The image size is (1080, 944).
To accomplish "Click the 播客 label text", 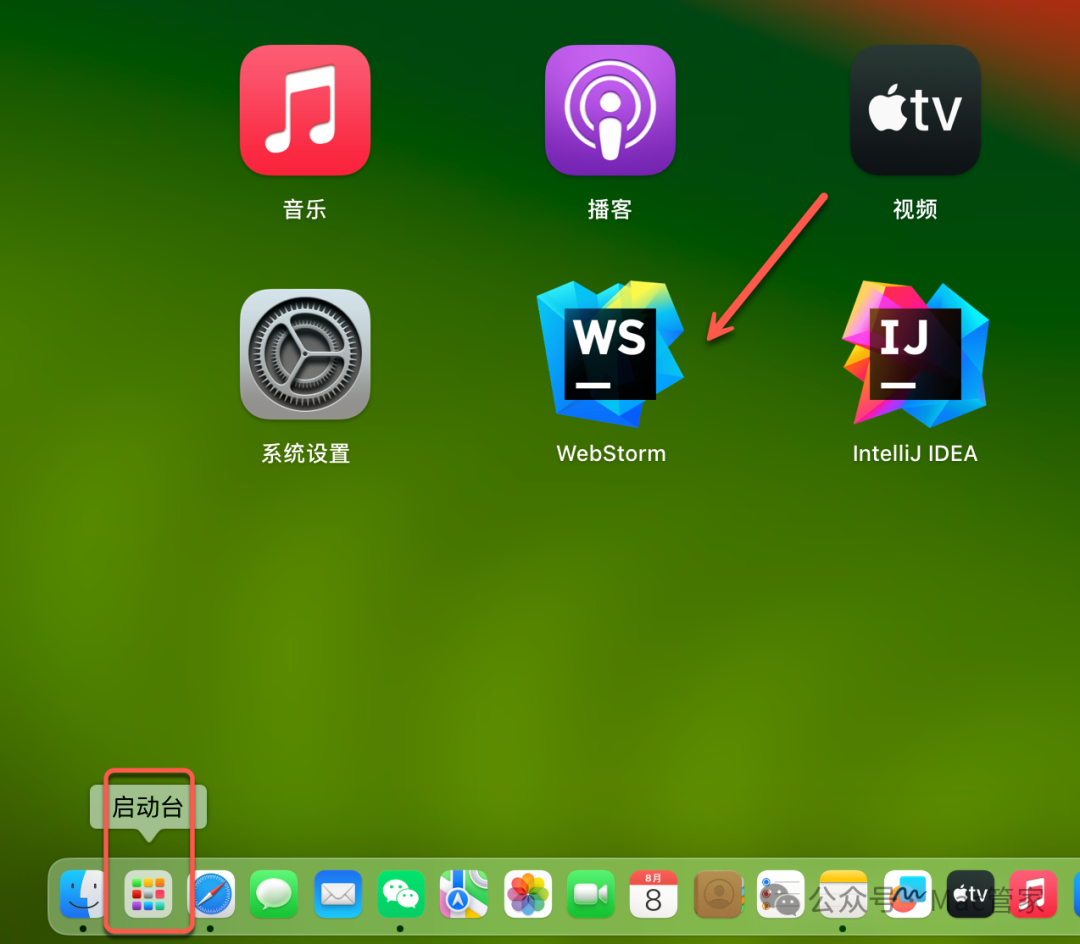I will (610, 209).
